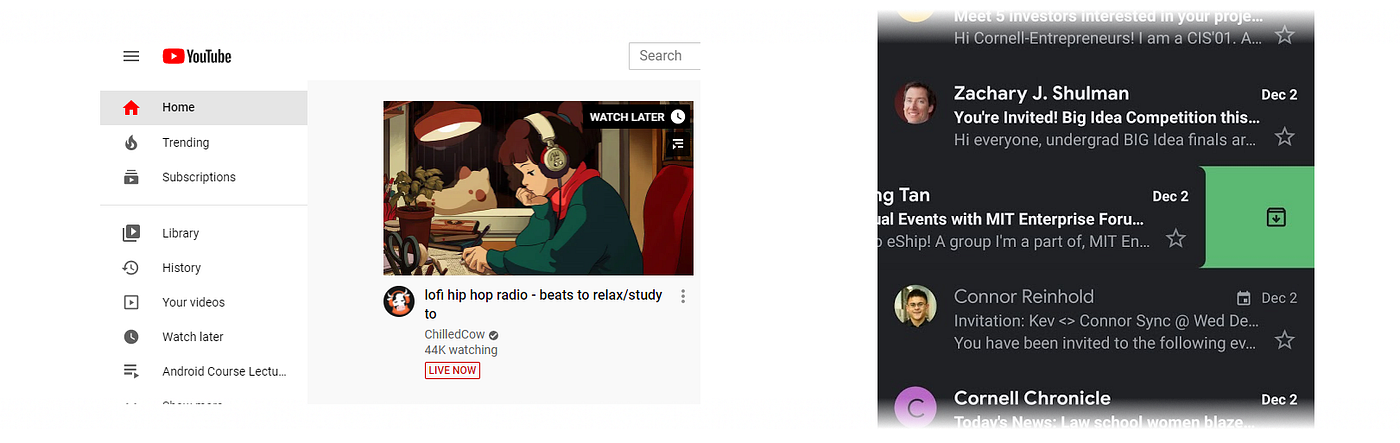
Task: Open the YouTube hamburger guide menu
Action: click(x=131, y=56)
